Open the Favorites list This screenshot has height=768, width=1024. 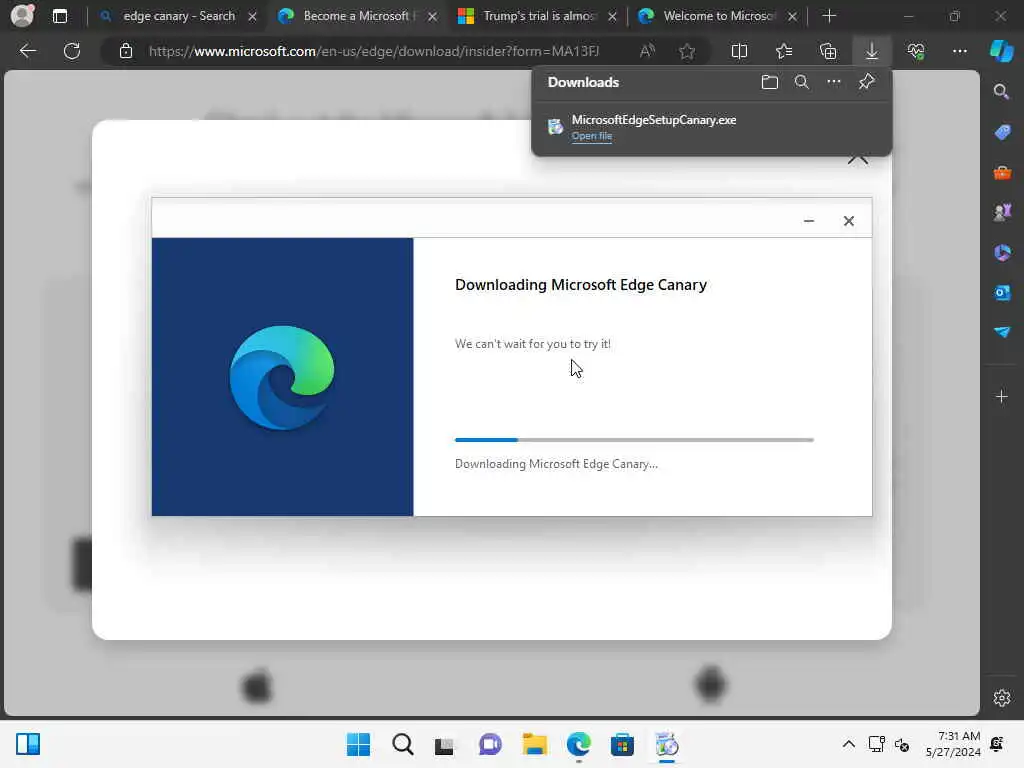[x=784, y=51]
